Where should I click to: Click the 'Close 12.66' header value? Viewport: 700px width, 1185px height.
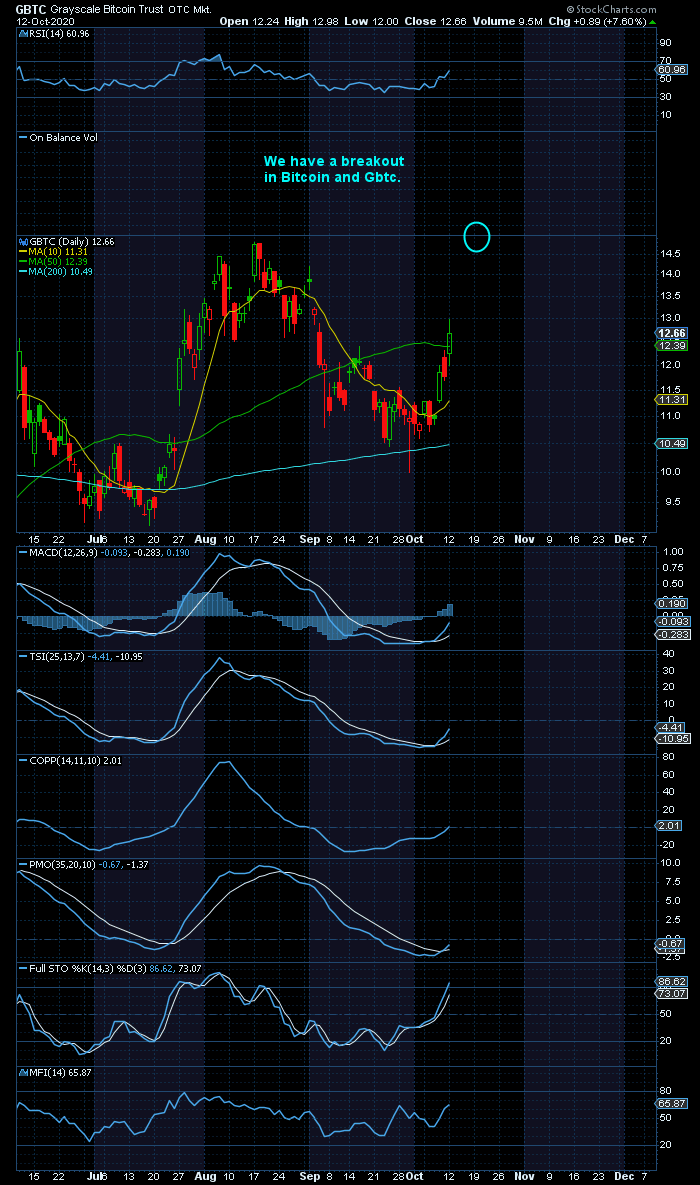[x=433, y=21]
